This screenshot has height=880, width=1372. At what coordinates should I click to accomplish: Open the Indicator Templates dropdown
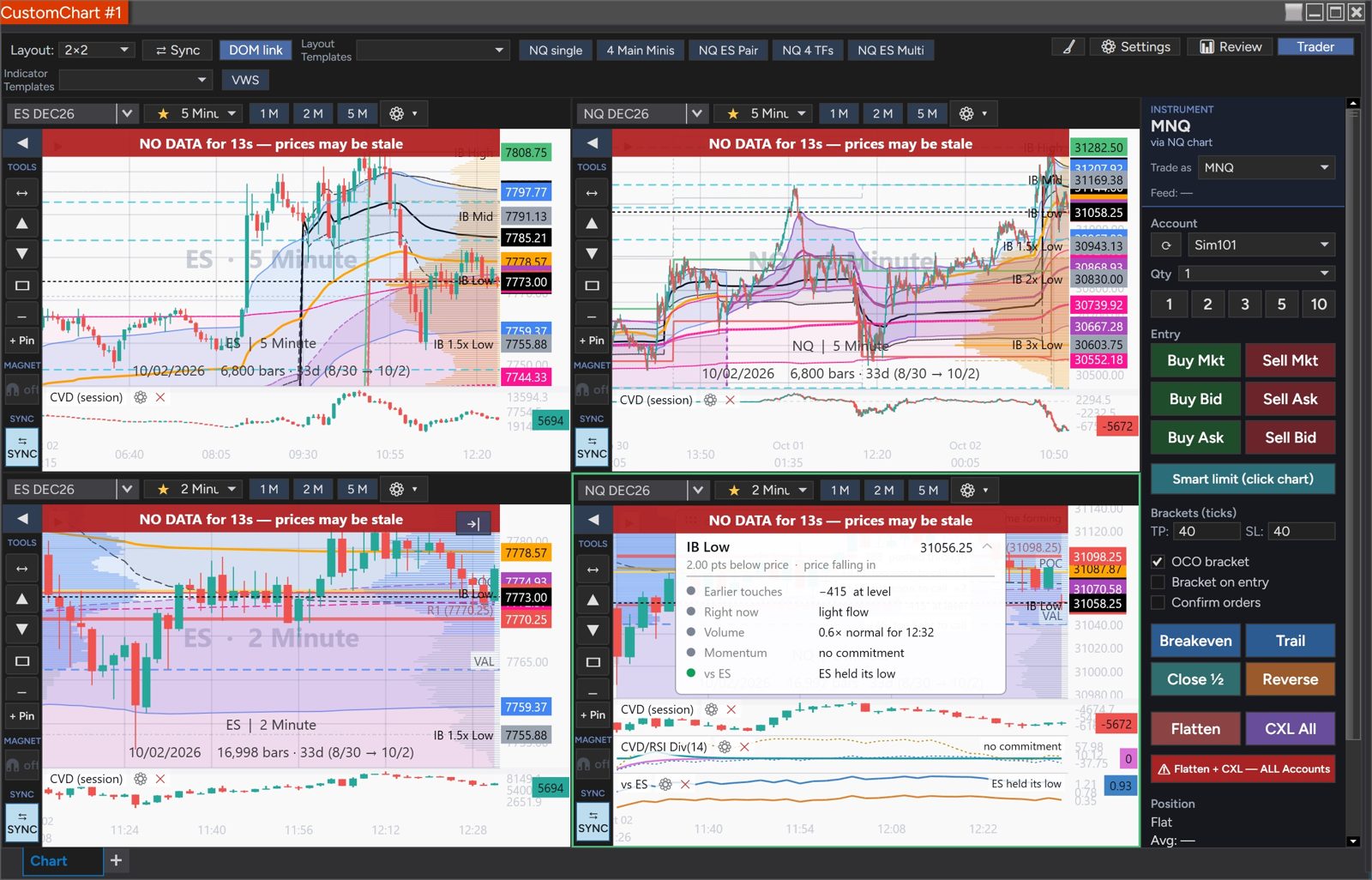point(135,80)
